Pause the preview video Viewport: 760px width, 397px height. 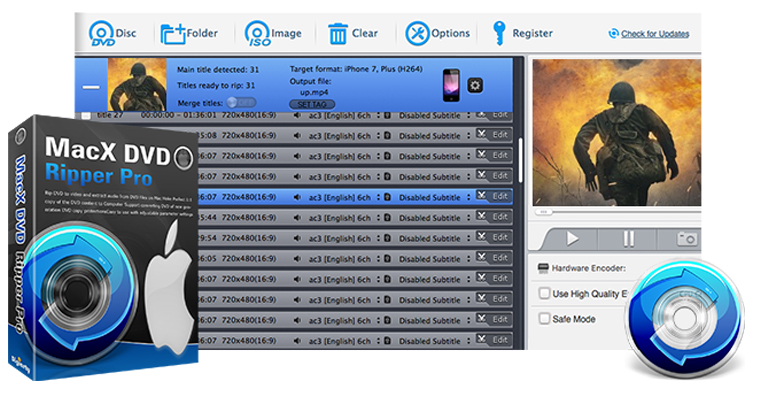click(x=628, y=238)
